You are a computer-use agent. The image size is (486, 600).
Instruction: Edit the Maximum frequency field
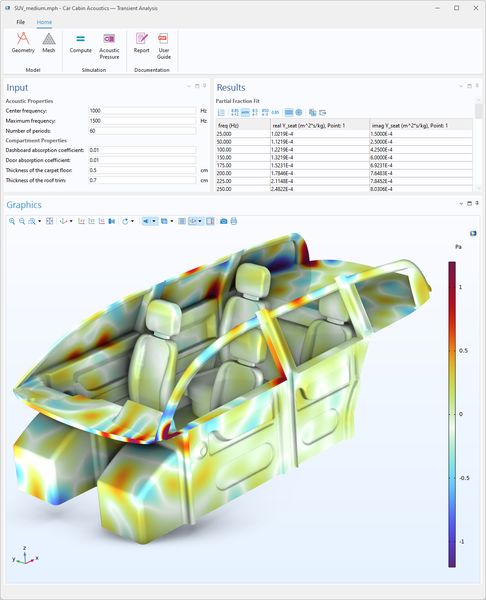click(142, 121)
